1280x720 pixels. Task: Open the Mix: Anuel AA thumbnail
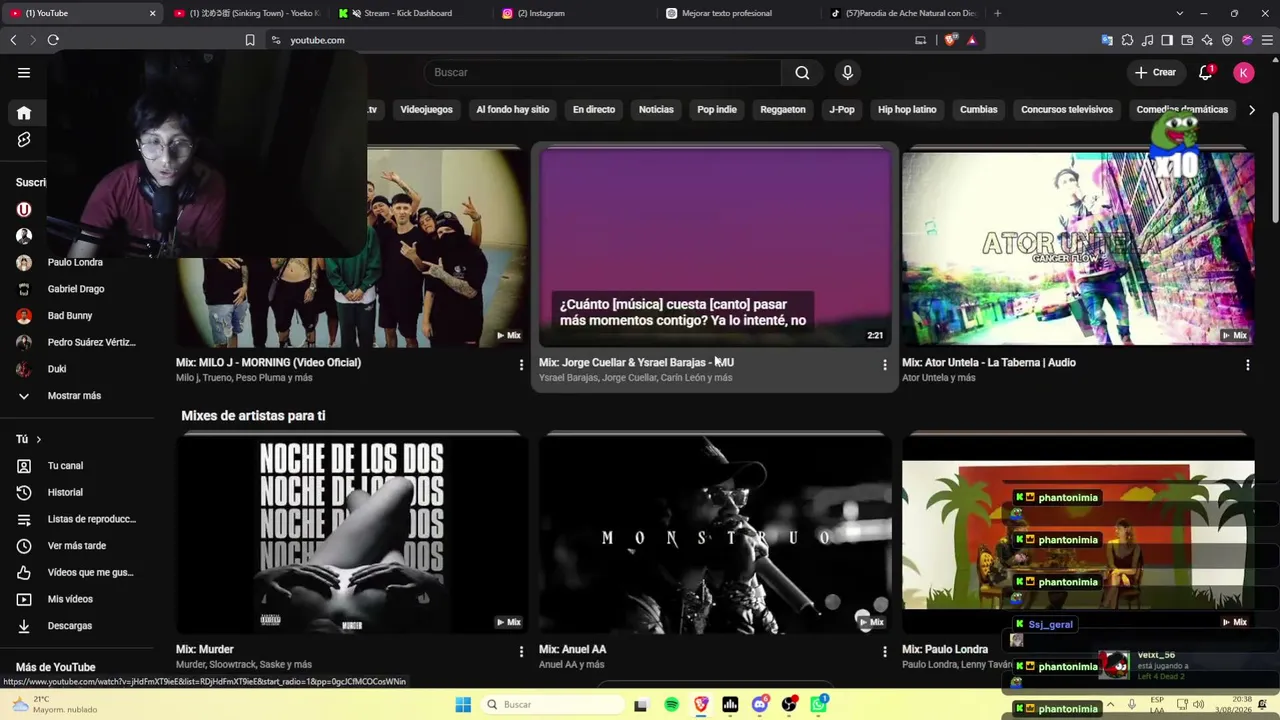[715, 534]
